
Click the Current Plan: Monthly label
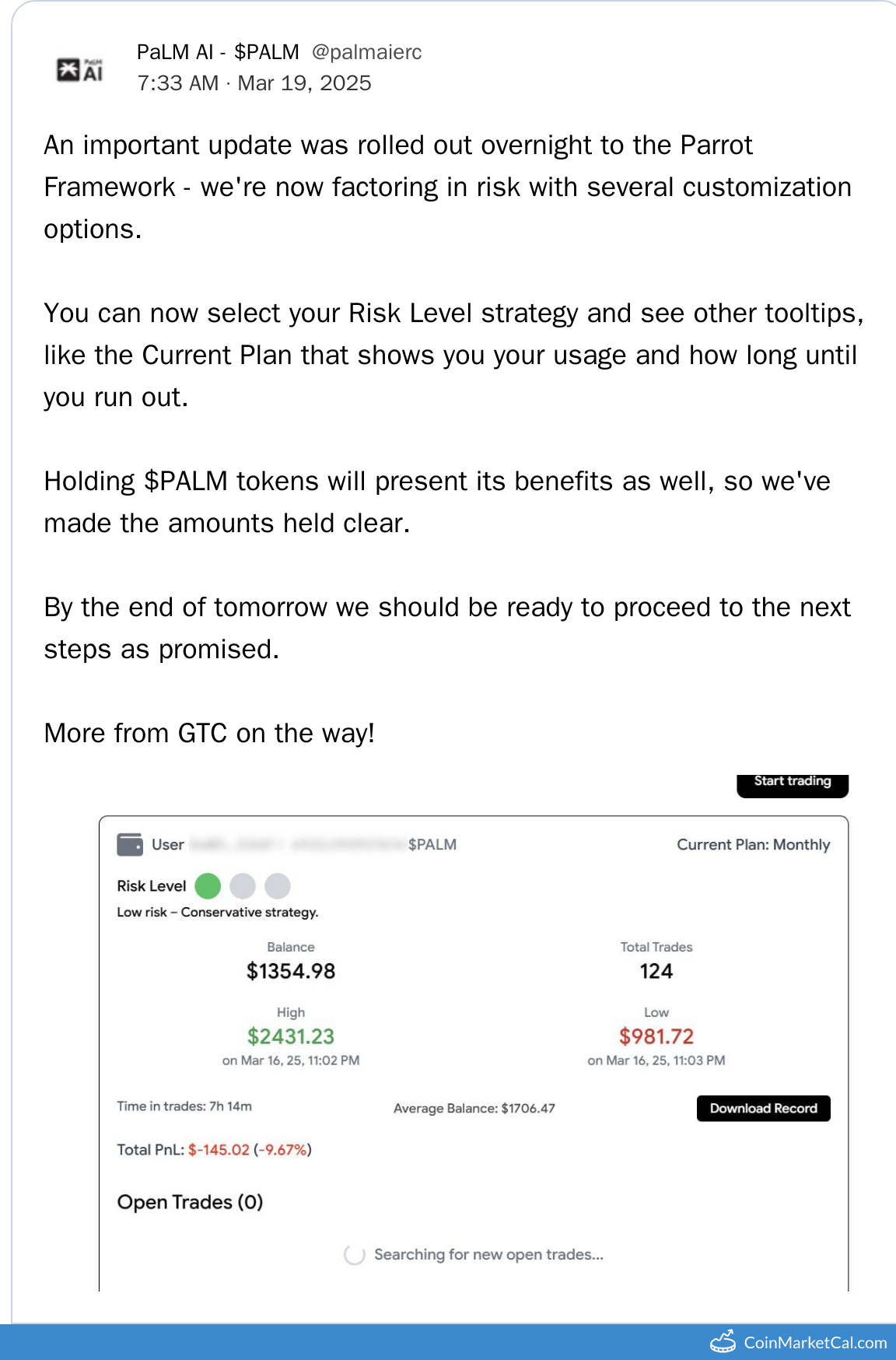(753, 844)
